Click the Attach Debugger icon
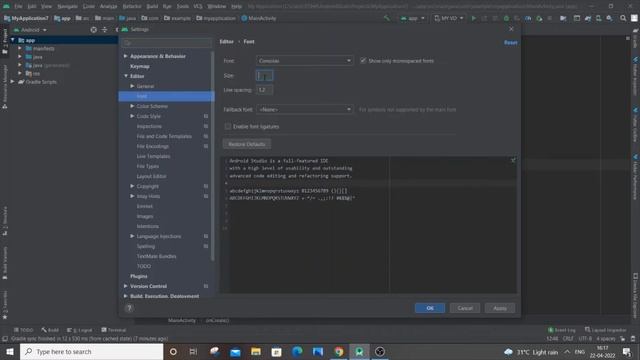The image size is (640, 360). [539, 18]
